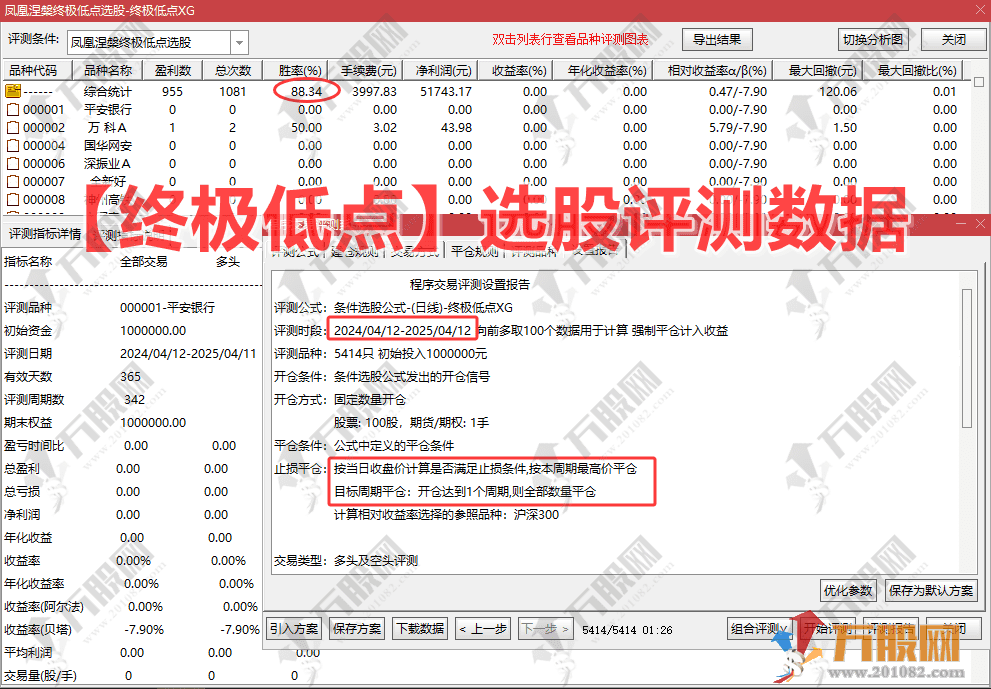This screenshot has height=689, width=991.
Task: Click report line 条件选股公式-(日线)-终极低点XG
Action: click(423, 308)
